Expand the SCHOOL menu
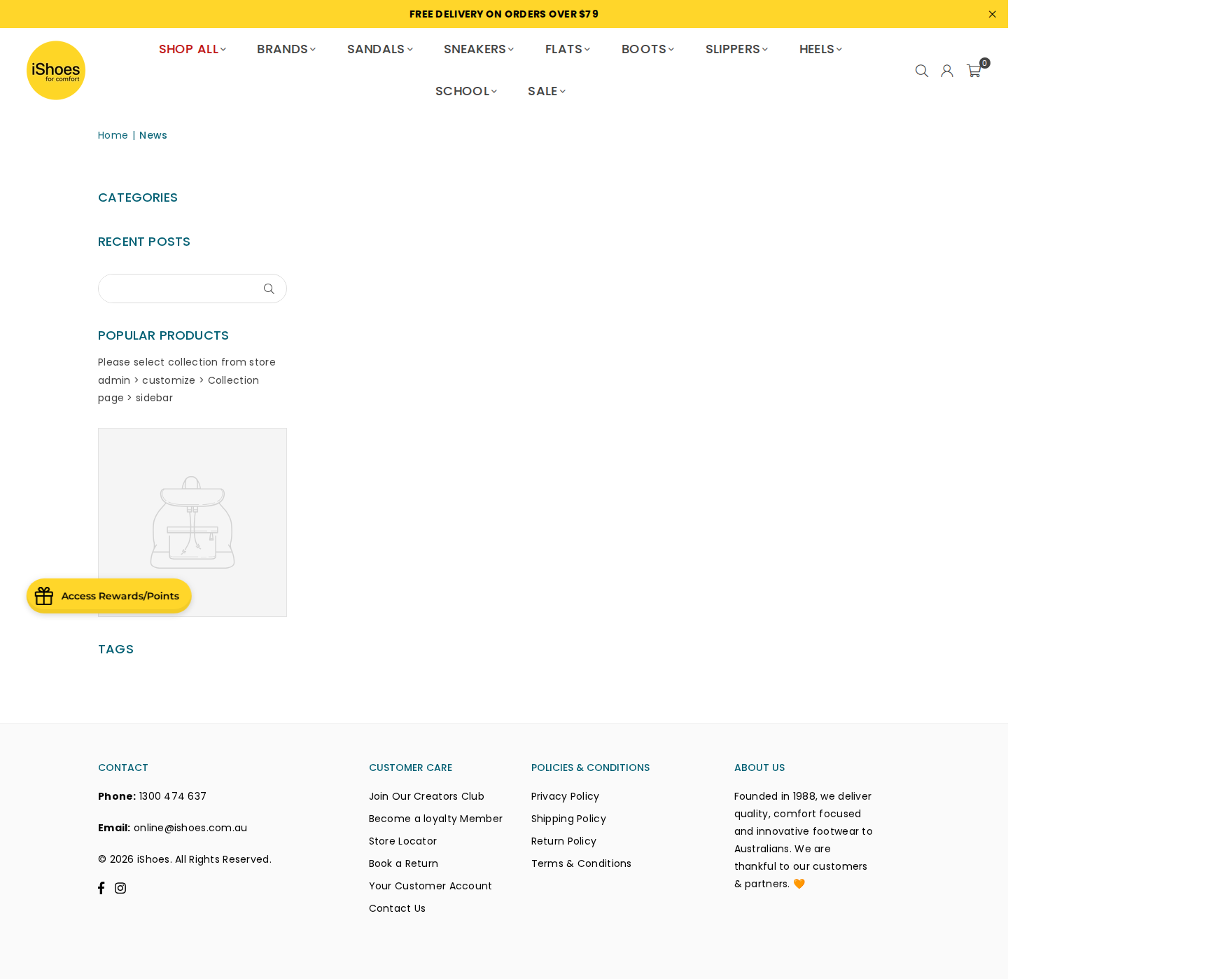 pyautogui.click(x=466, y=91)
